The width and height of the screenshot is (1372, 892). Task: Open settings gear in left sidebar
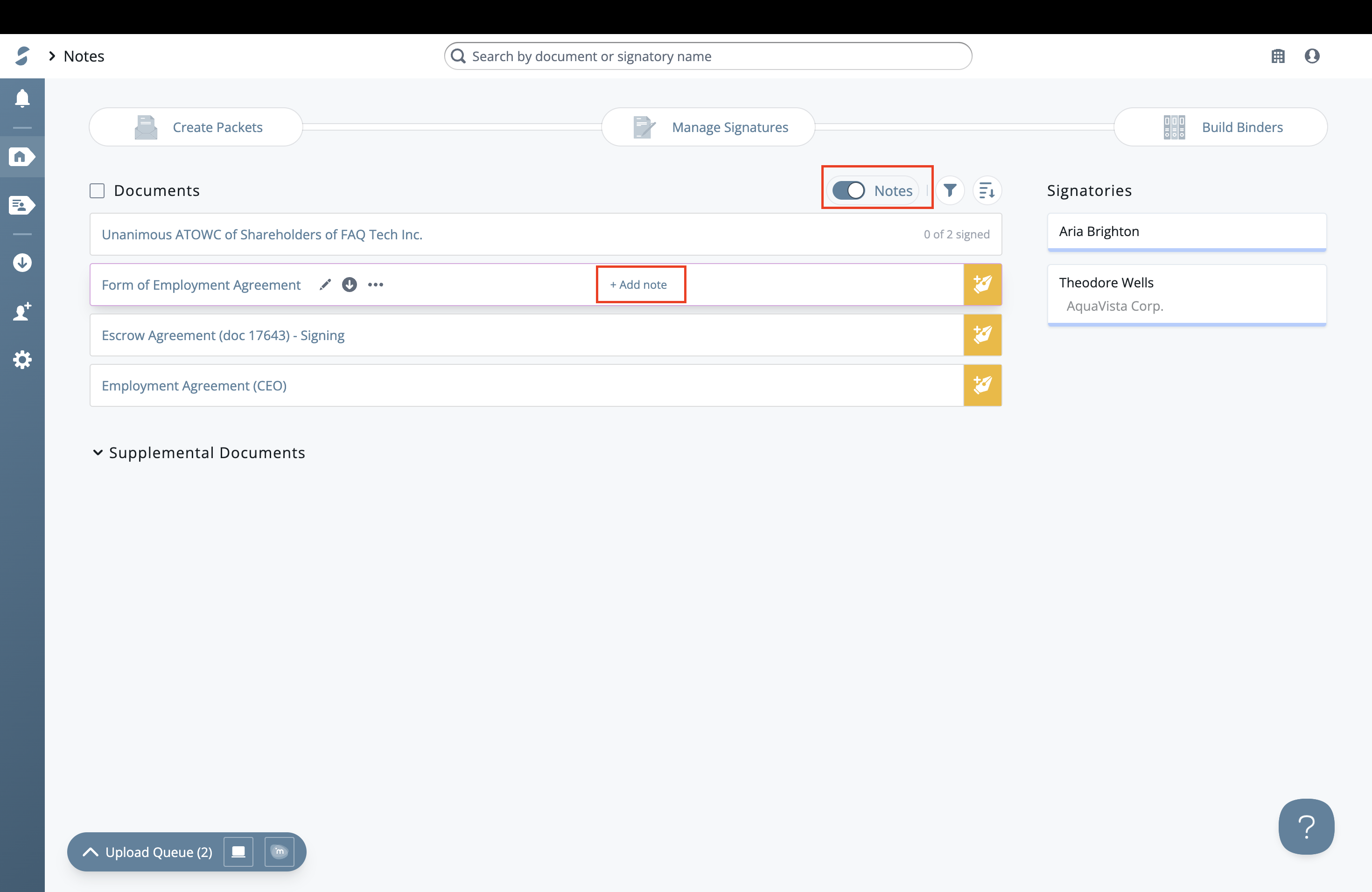[22, 360]
